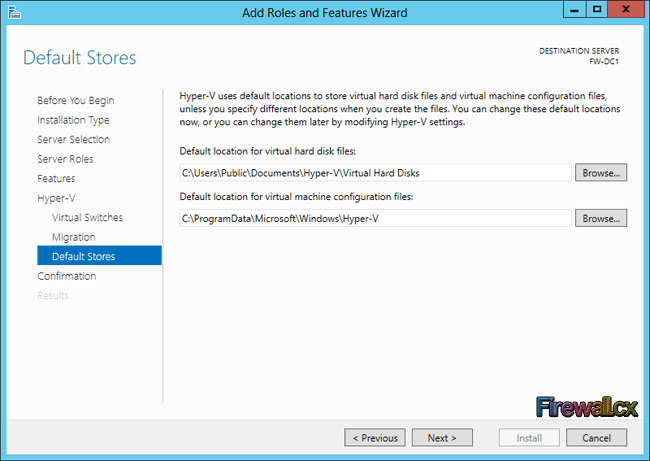This screenshot has width=650, height=461.
Task: Open the Virtual Switches sub-step
Action: pos(87,218)
